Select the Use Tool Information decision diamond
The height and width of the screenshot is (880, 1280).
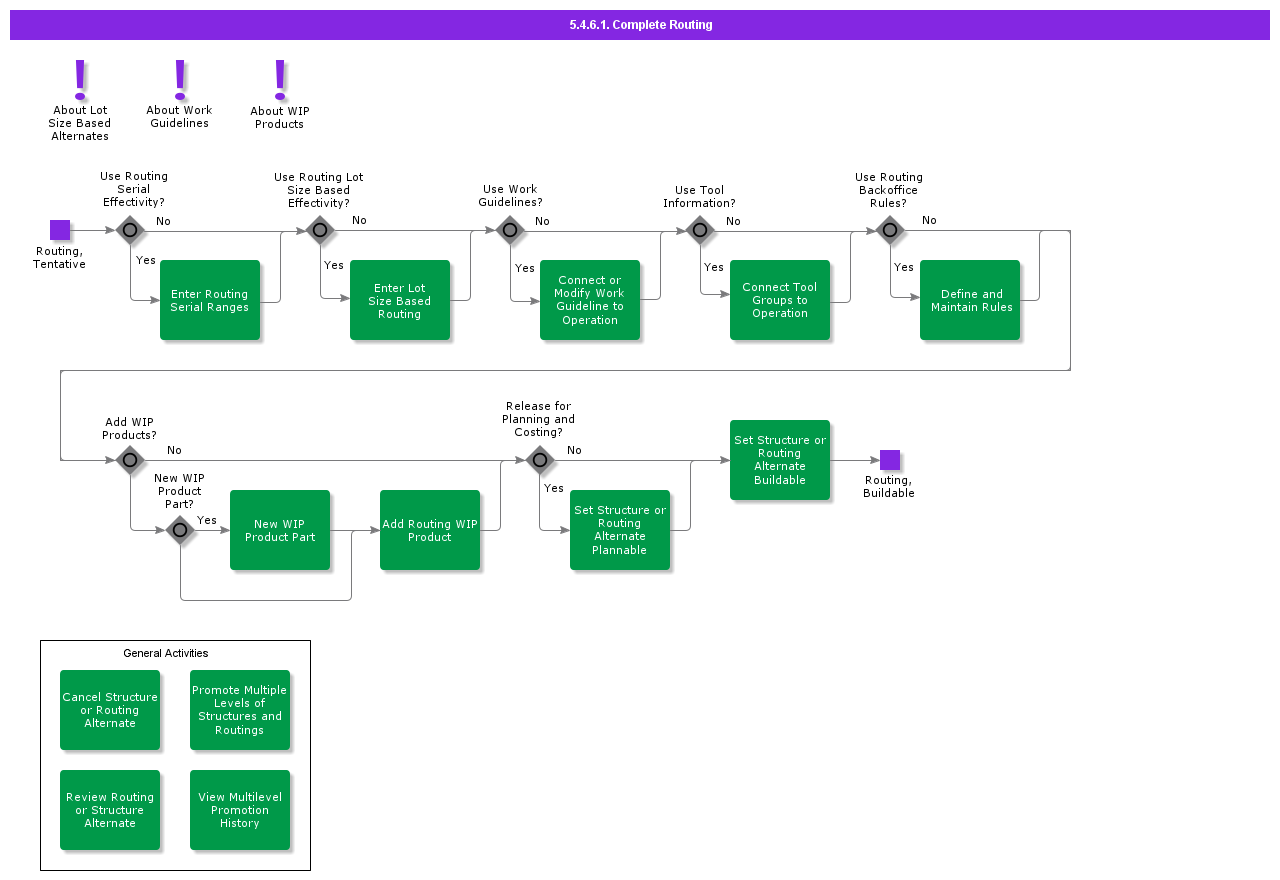[700, 230]
